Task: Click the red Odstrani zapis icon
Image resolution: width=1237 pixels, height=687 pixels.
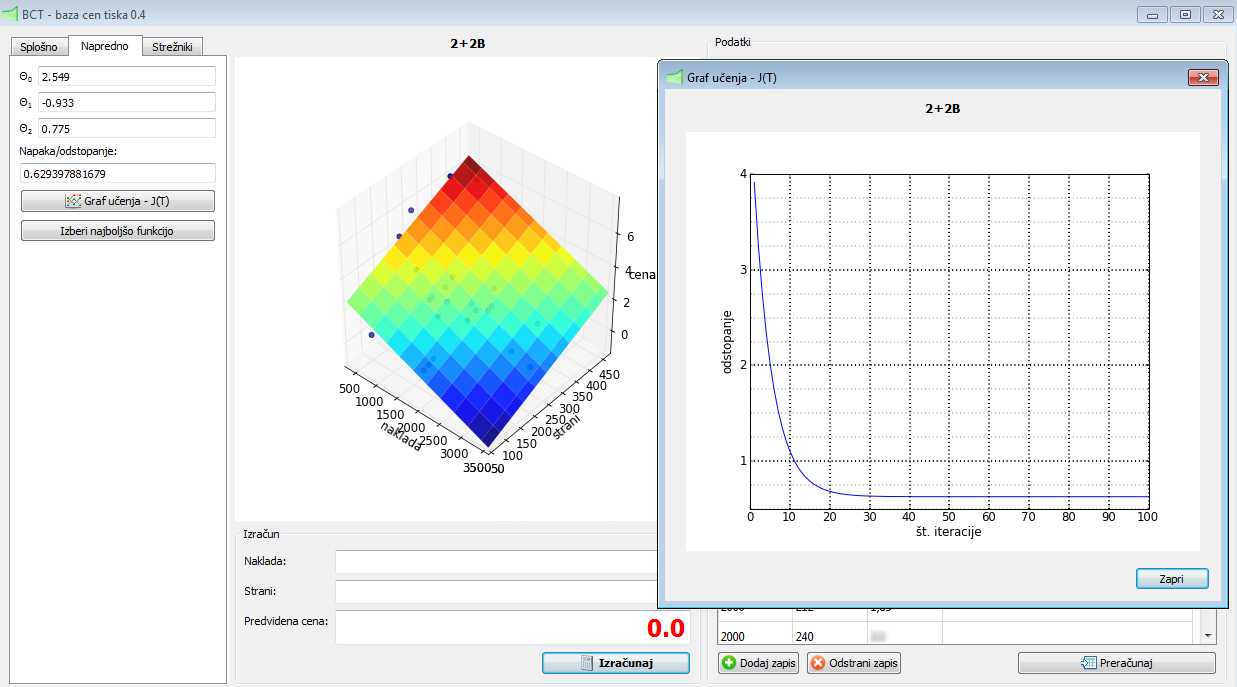Action: pyautogui.click(x=818, y=663)
